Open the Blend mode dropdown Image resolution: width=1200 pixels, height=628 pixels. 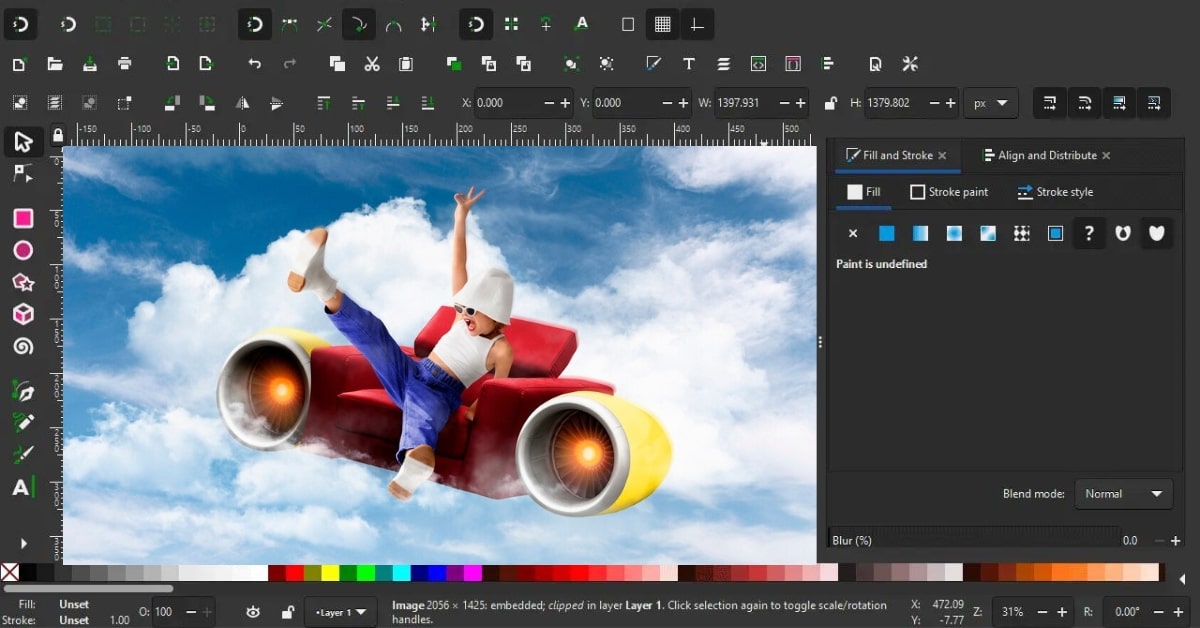pyautogui.click(x=1123, y=493)
